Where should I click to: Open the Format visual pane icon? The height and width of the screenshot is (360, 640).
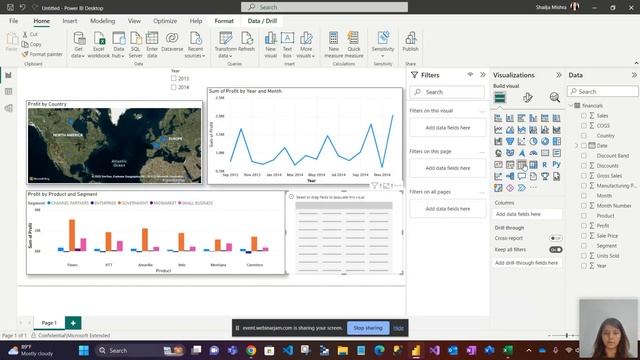527,98
